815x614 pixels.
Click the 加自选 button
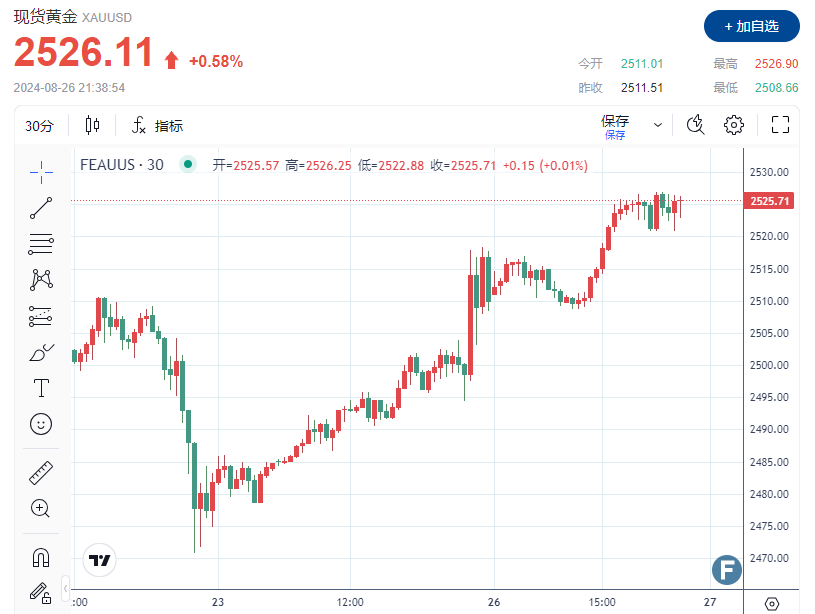pos(751,26)
